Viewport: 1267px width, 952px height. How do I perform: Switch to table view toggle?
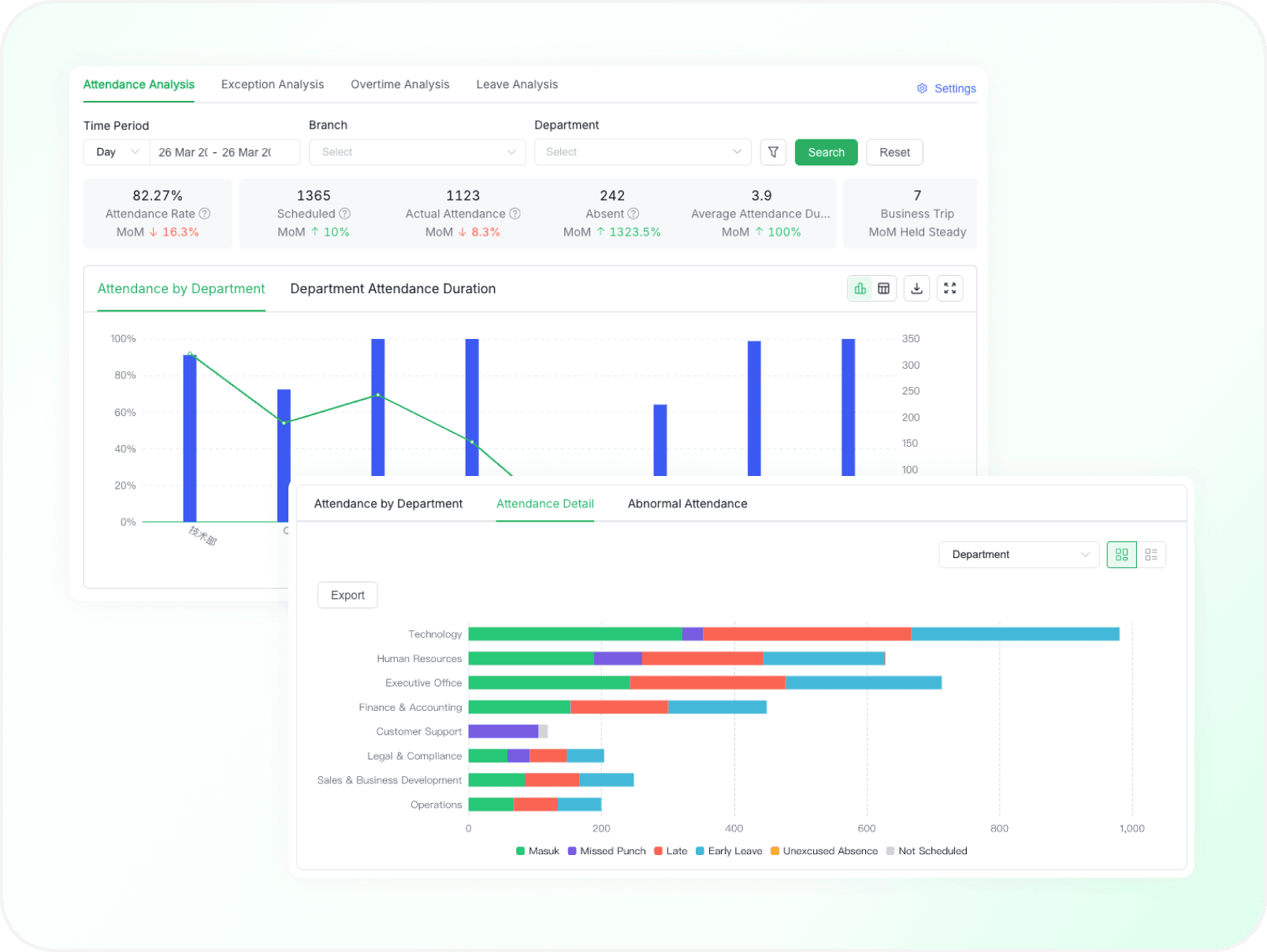pos(884,288)
